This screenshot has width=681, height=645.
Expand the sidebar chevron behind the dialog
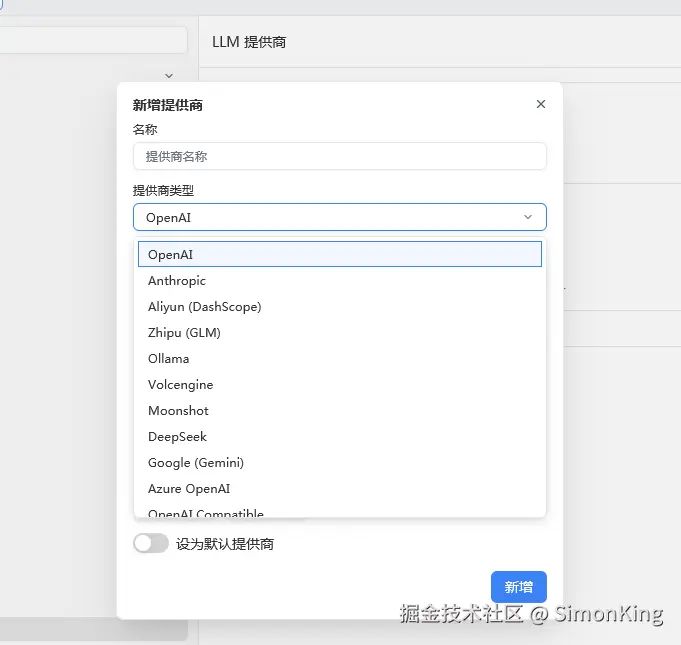pos(169,76)
